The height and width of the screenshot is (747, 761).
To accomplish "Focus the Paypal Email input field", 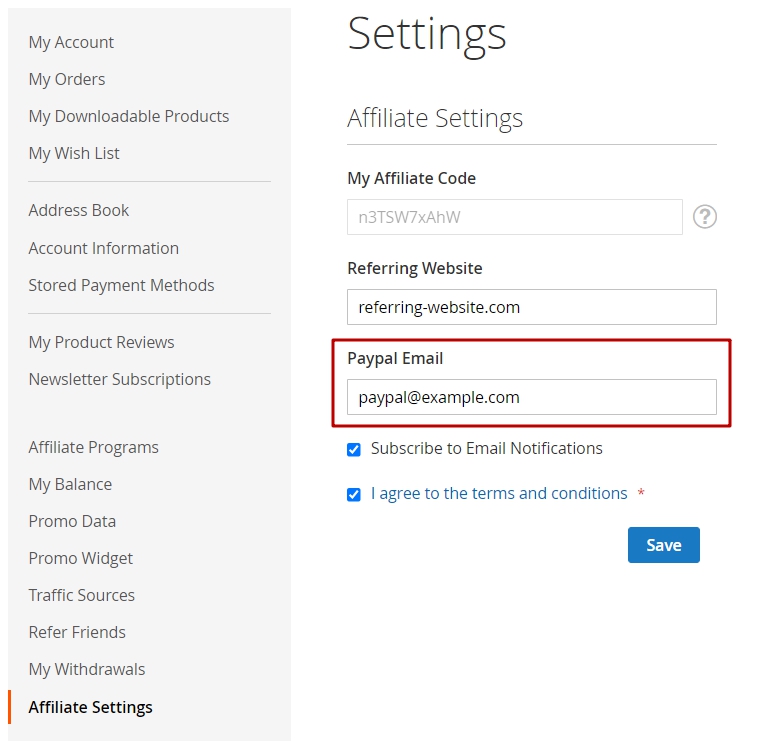I will [x=531, y=397].
